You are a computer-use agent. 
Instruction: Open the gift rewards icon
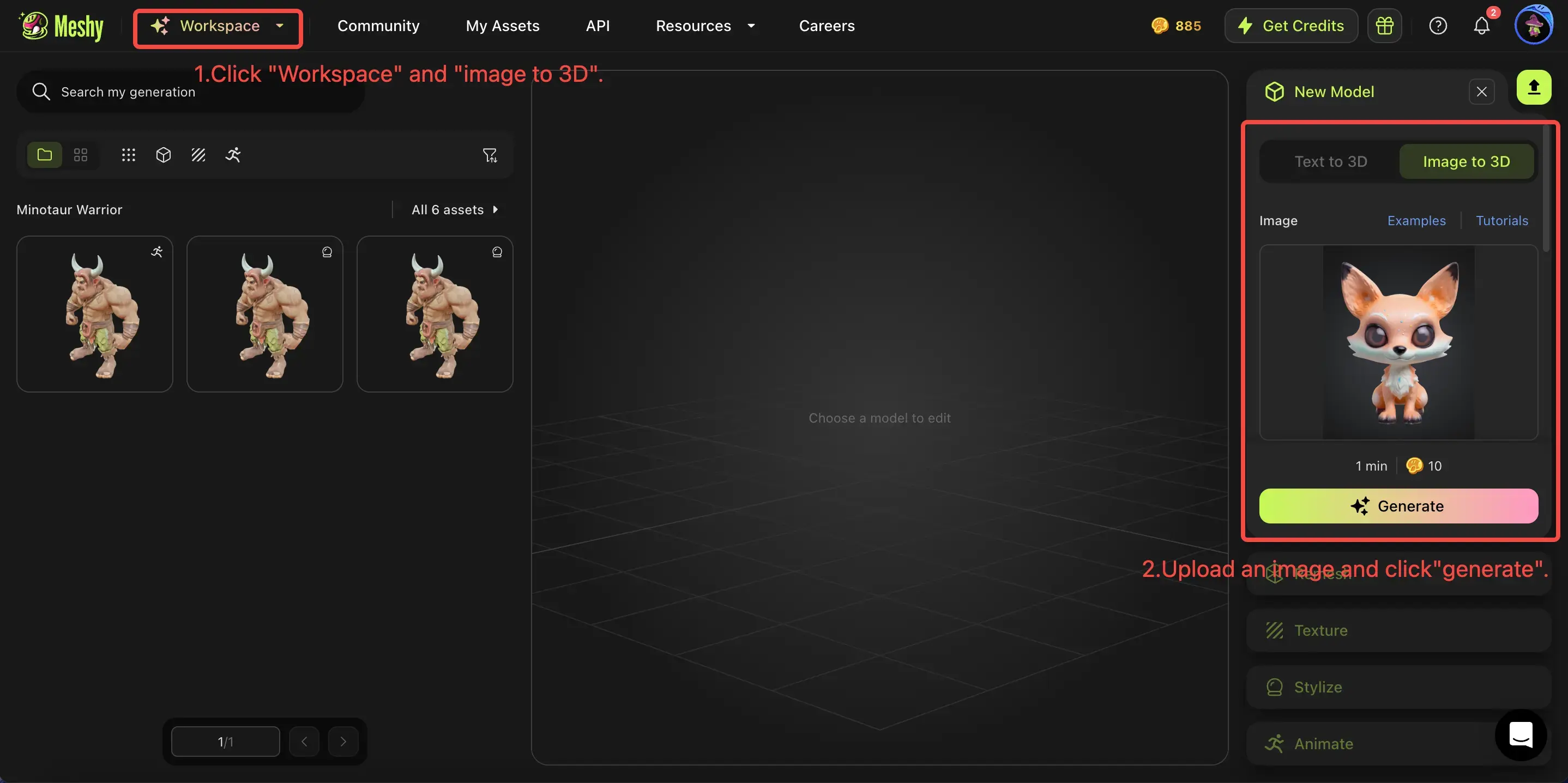coord(1385,25)
